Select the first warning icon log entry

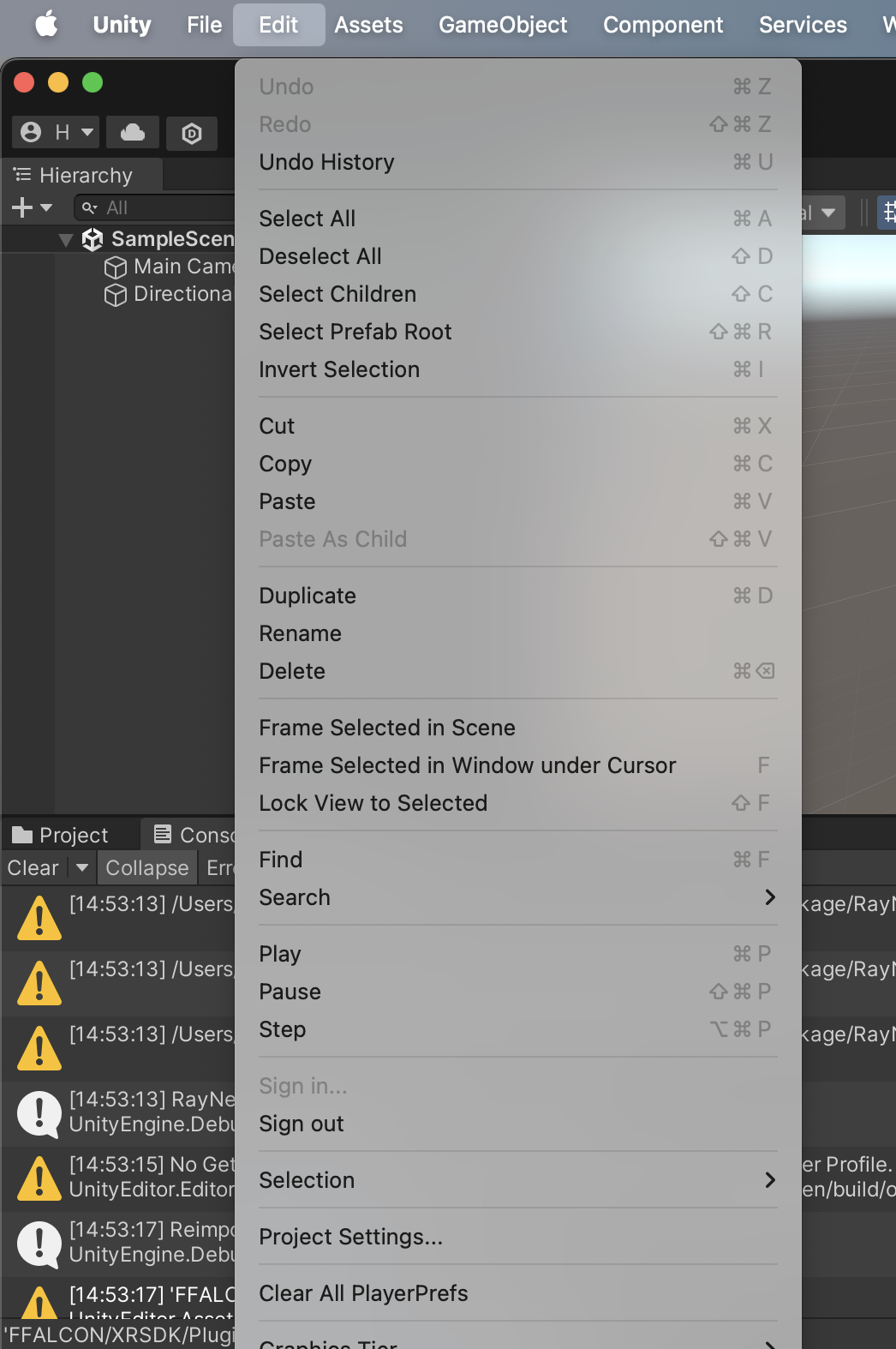click(x=39, y=918)
